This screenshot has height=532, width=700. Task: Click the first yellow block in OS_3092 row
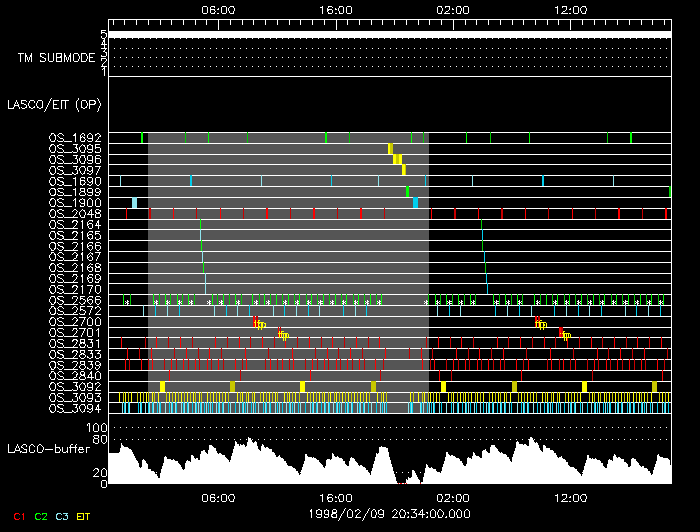[163, 387]
